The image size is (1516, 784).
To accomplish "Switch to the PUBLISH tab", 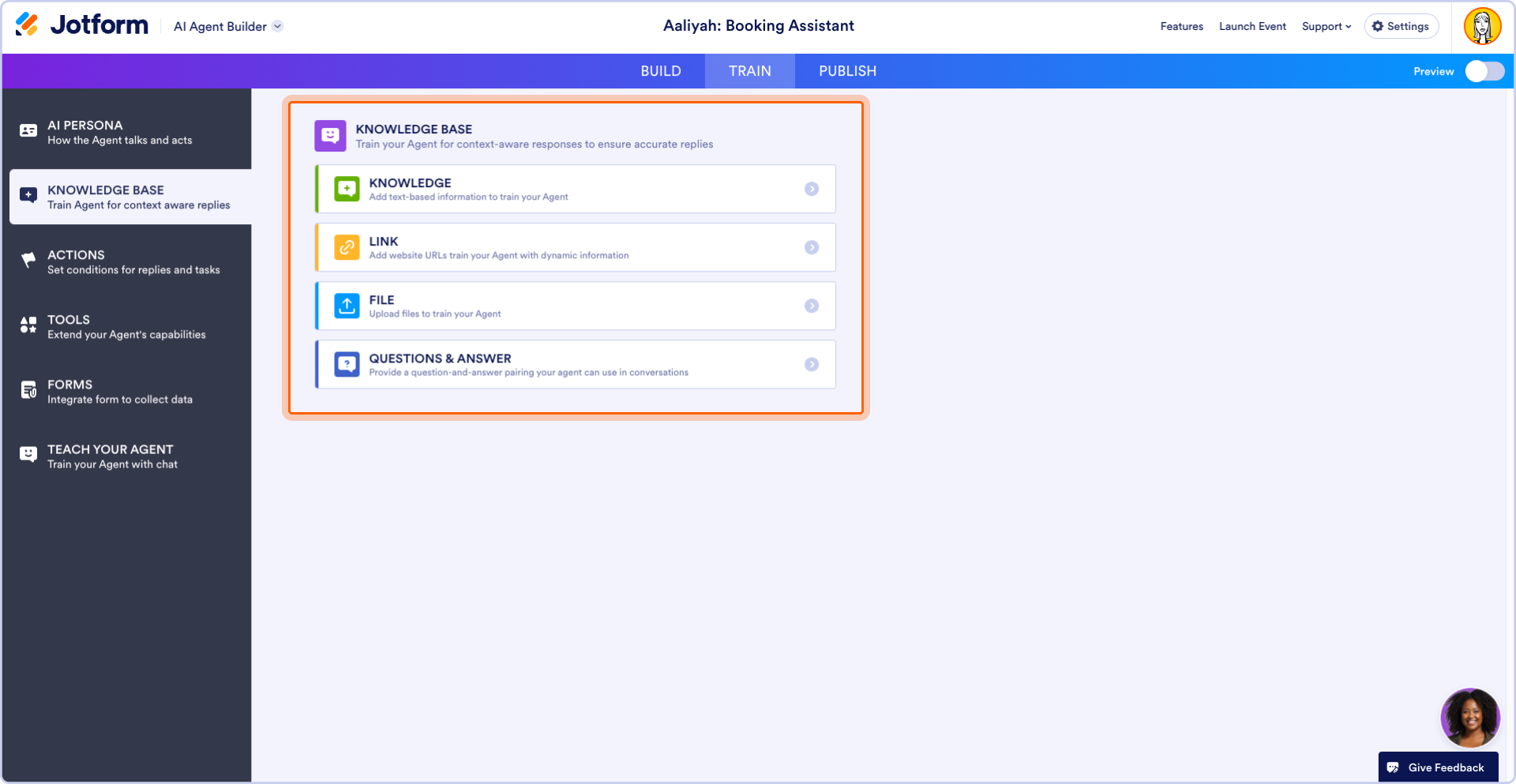I will click(847, 71).
